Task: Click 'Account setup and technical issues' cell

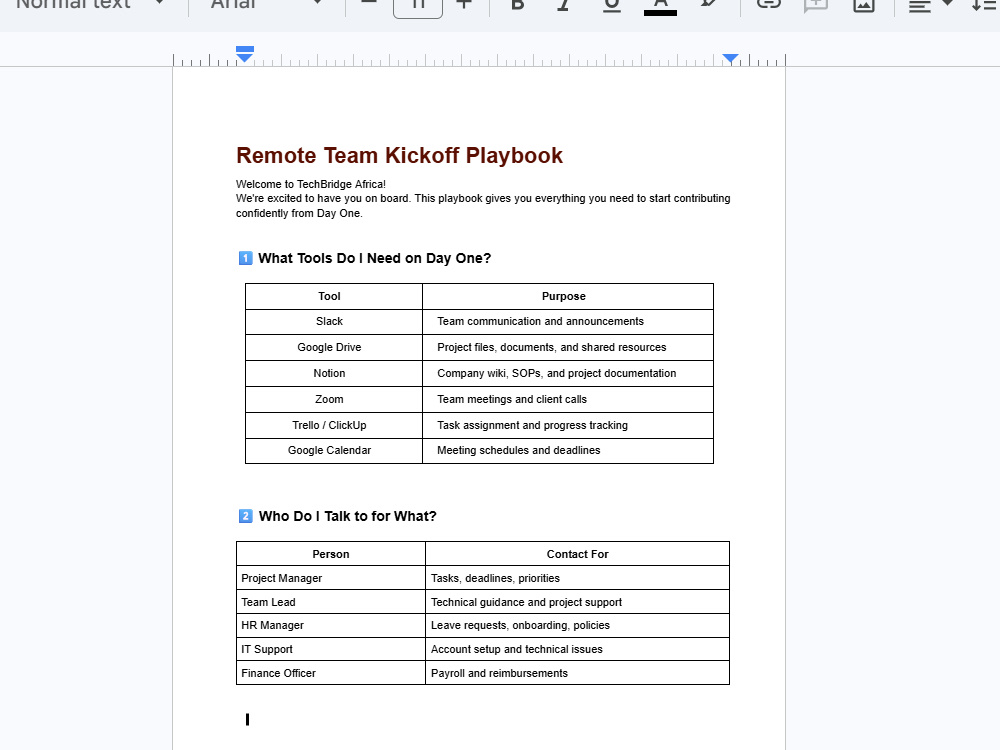Action: coord(577,649)
